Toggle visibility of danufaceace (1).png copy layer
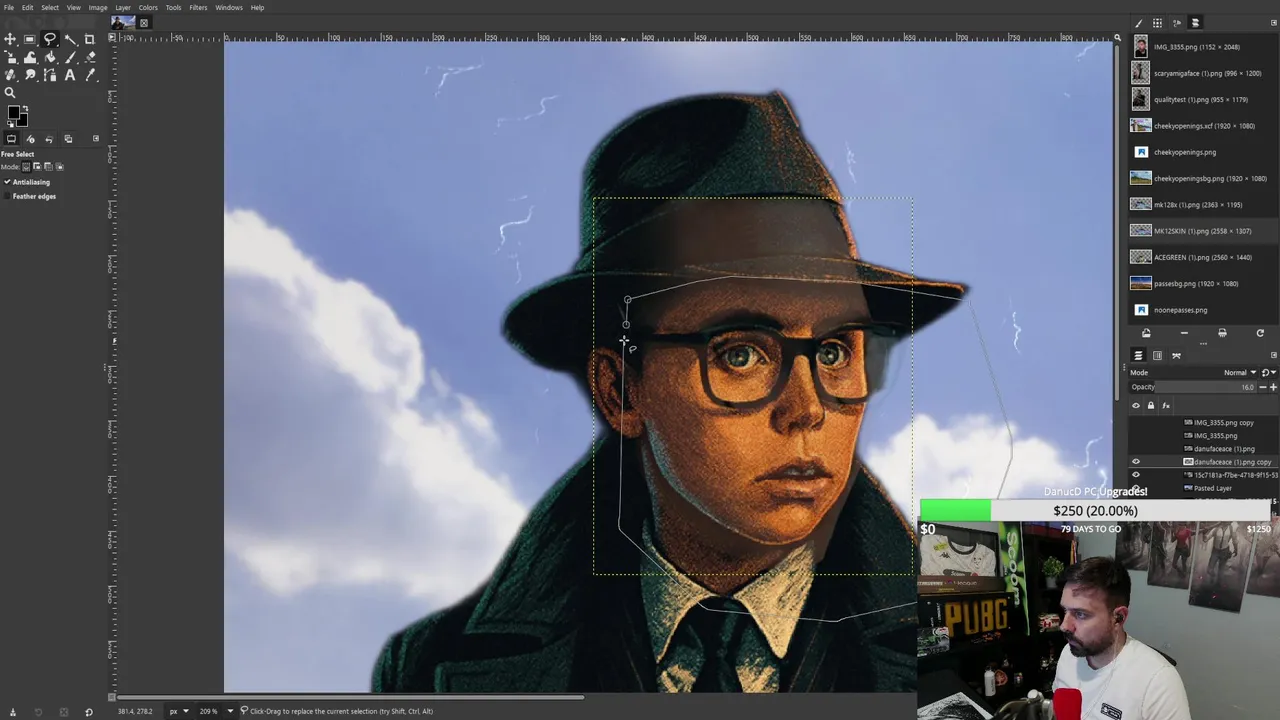1280x720 pixels. (1135, 462)
